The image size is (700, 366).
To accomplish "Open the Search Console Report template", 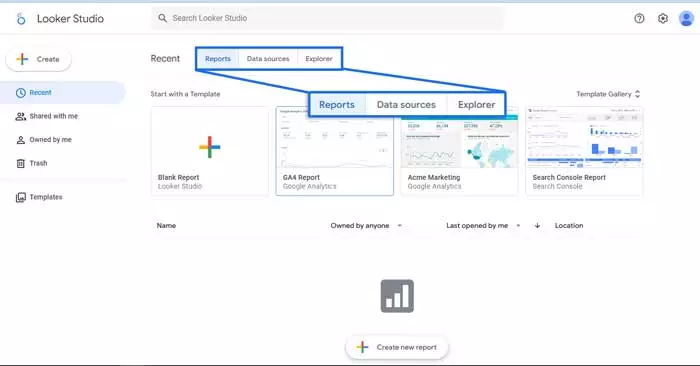I will click(584, 151).
